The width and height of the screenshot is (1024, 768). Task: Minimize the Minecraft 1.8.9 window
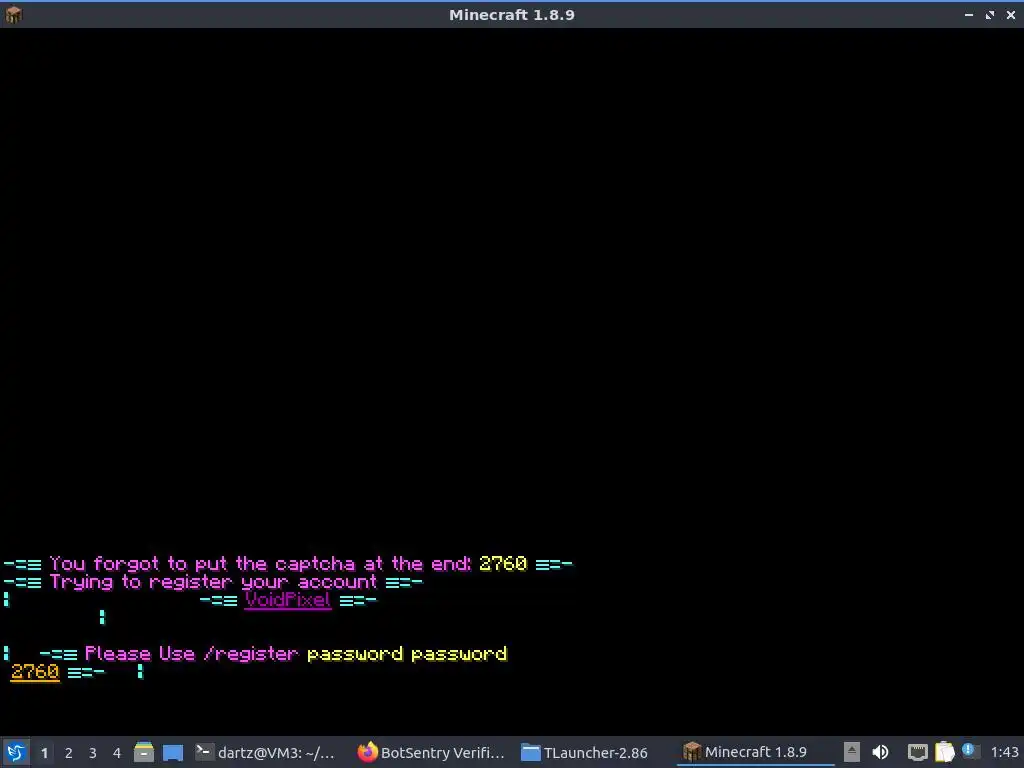coord(968,14)
